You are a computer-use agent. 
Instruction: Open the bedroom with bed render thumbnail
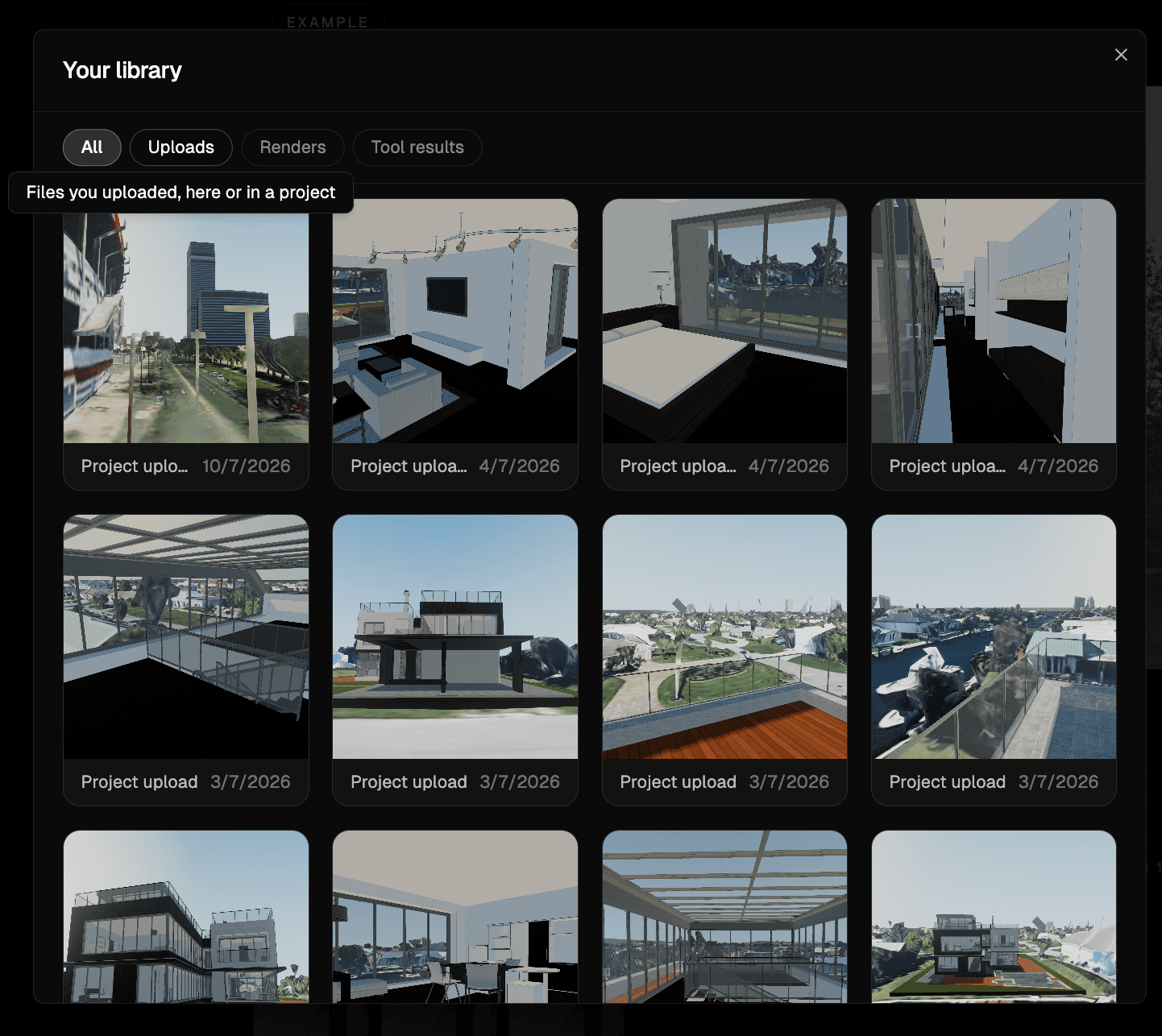tap(724, 321)
